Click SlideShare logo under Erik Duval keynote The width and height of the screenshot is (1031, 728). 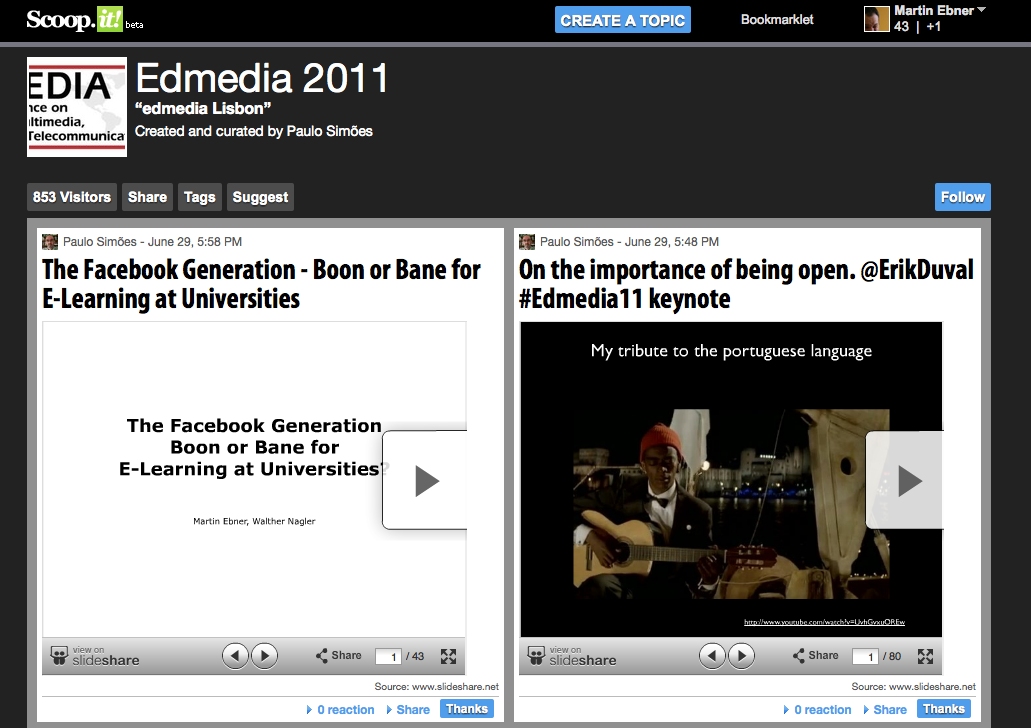click(x=573, y=656)
